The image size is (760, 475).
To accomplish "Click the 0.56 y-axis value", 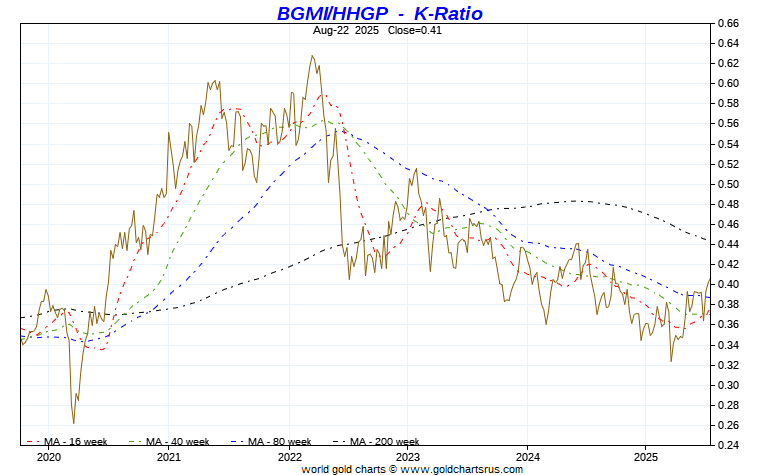I will [728, 124].
